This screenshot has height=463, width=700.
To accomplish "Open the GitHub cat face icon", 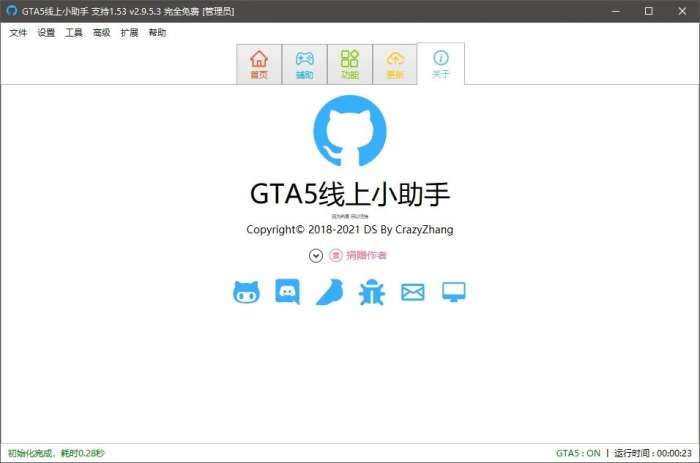I will 246,292.
